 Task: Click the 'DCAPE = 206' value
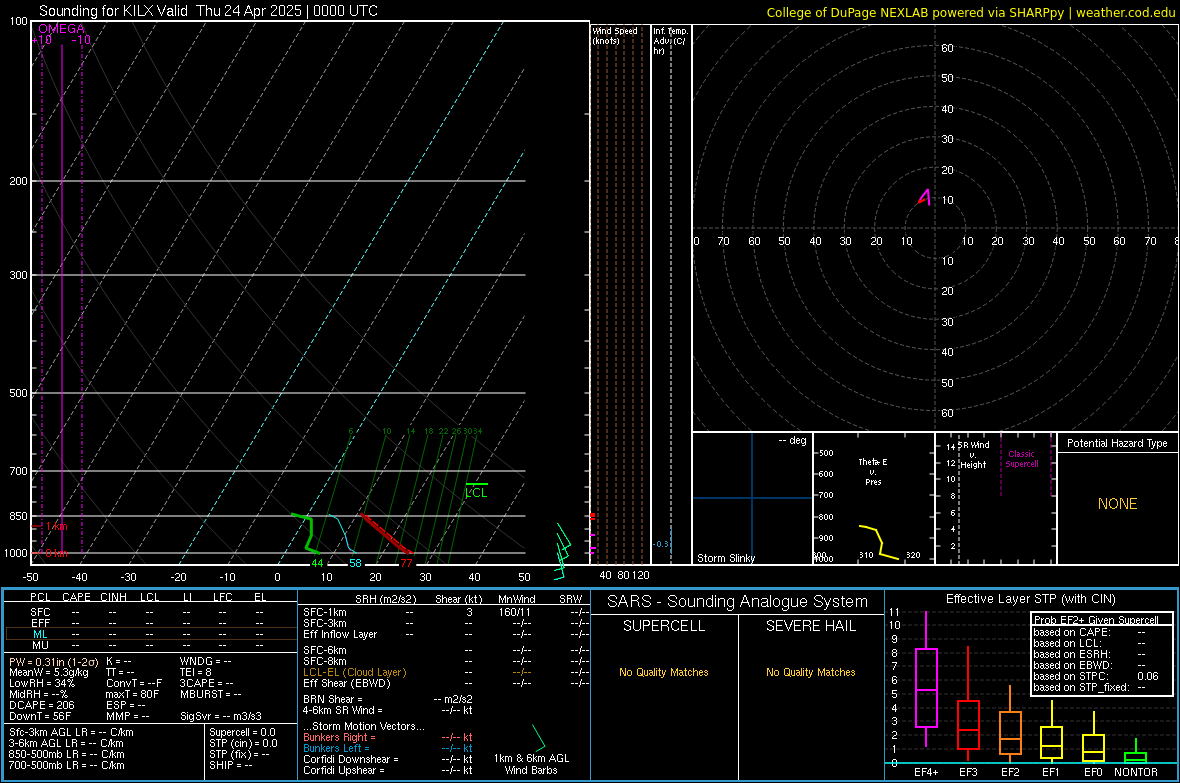41,705
